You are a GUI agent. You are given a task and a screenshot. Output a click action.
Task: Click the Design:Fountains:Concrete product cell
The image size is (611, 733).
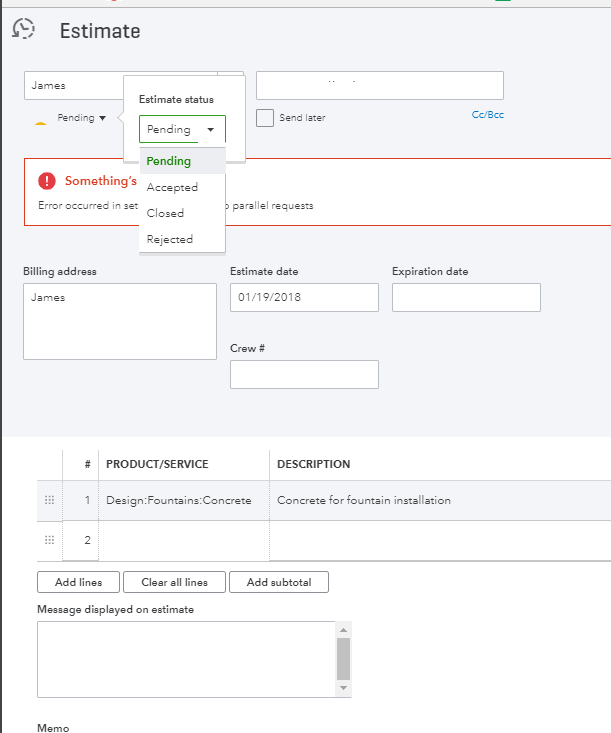click(x=179, y=500)
